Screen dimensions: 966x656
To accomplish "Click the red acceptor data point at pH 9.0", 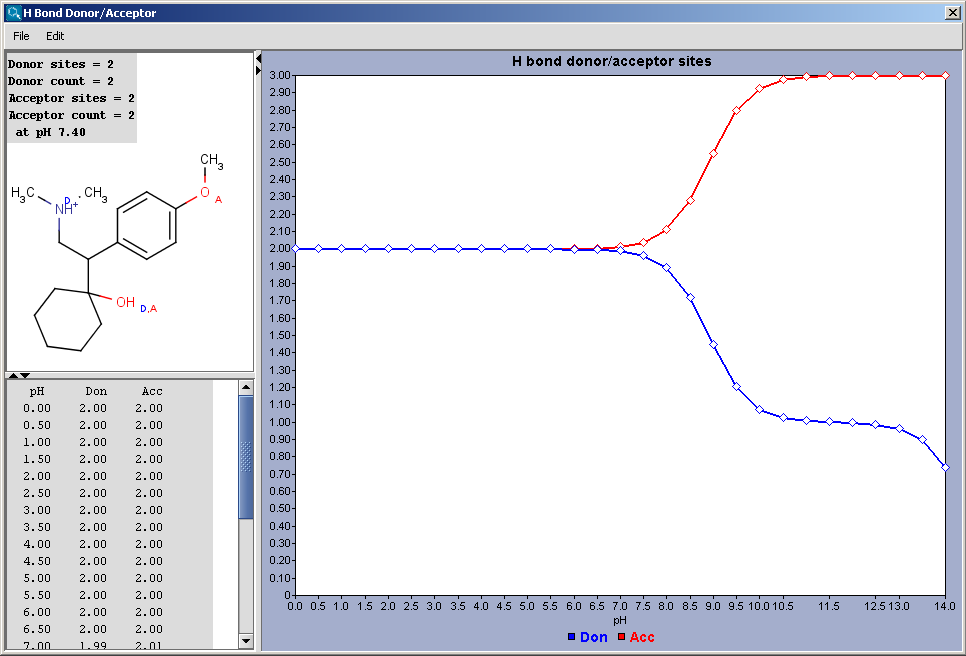I will pos(713,153).
